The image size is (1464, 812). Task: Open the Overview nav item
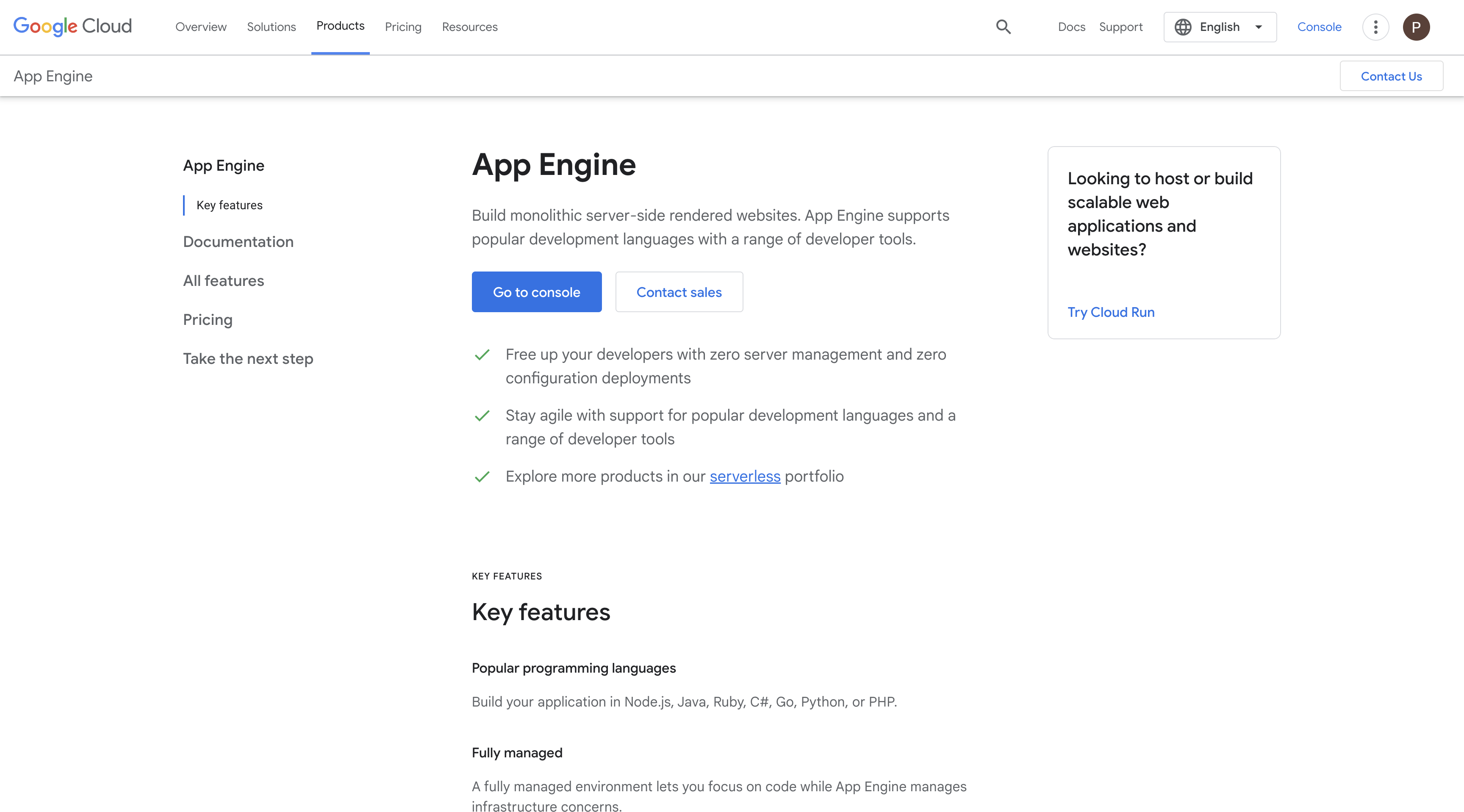click(201, 27)
